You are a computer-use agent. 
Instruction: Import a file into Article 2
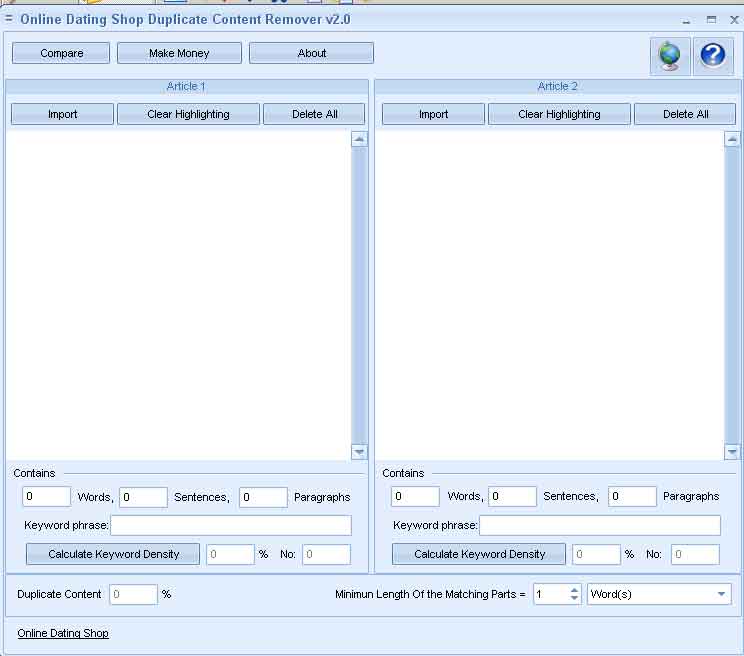click(x=433, y=114)
